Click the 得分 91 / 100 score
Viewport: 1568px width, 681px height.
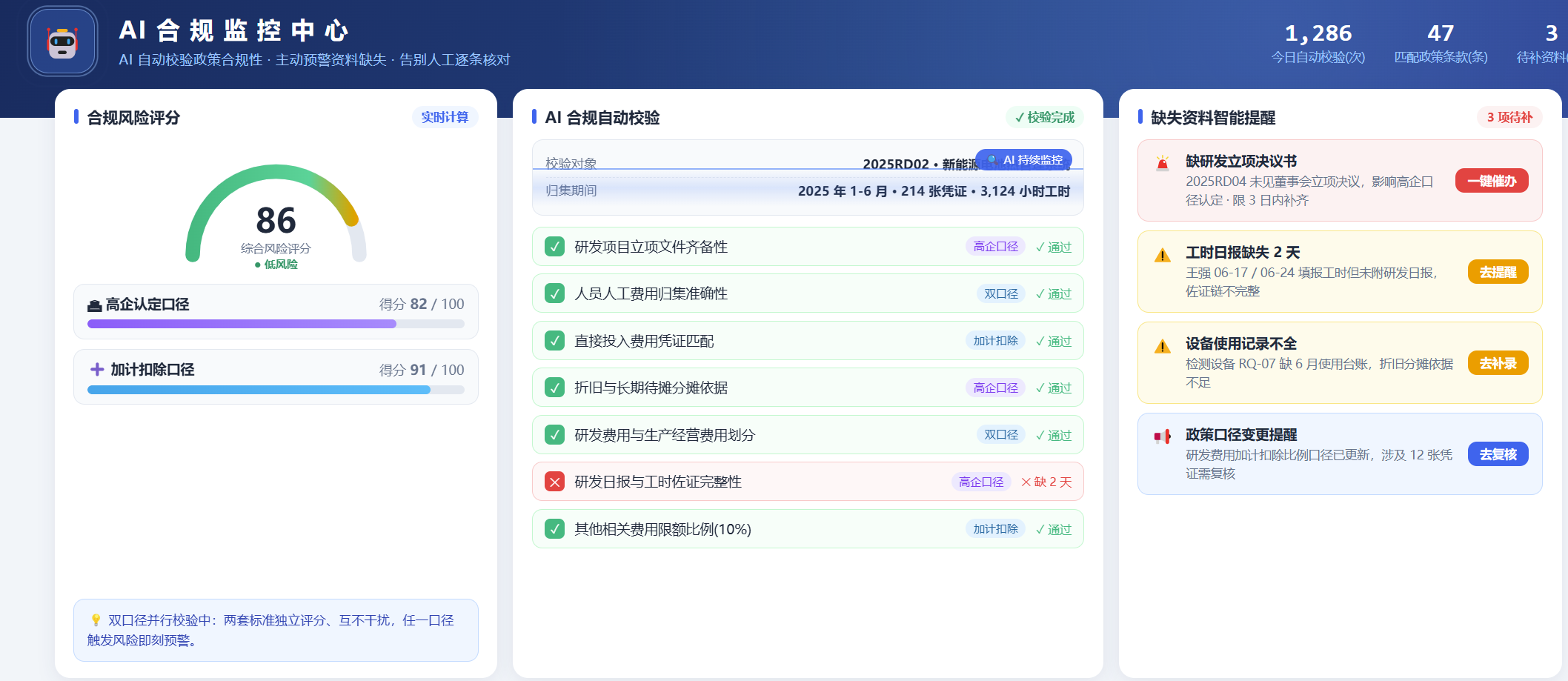click(x=422, y=369)
